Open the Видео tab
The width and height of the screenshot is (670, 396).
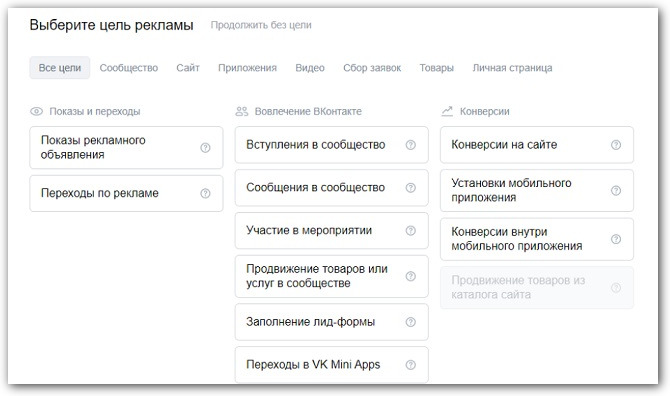pos(310,68)
